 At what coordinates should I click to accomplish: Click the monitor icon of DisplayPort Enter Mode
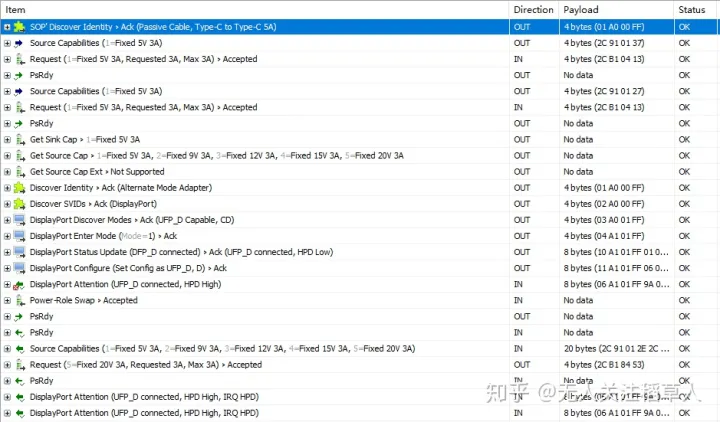click(x=19, y=236)
